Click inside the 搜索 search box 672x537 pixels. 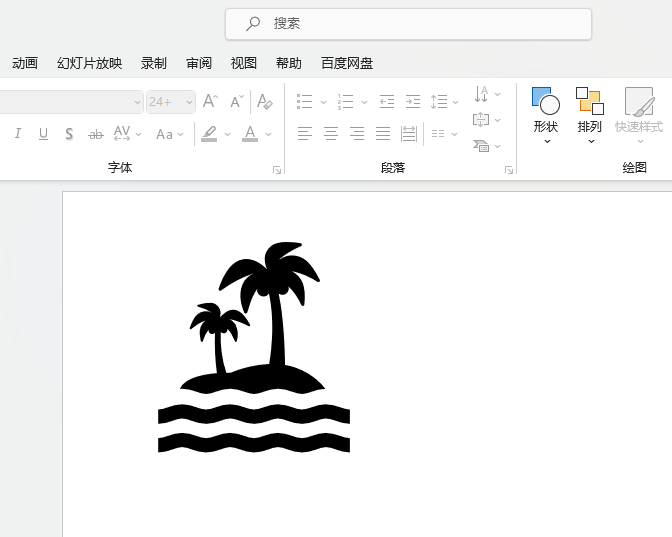pyautogui.click(x=408, y=24)
